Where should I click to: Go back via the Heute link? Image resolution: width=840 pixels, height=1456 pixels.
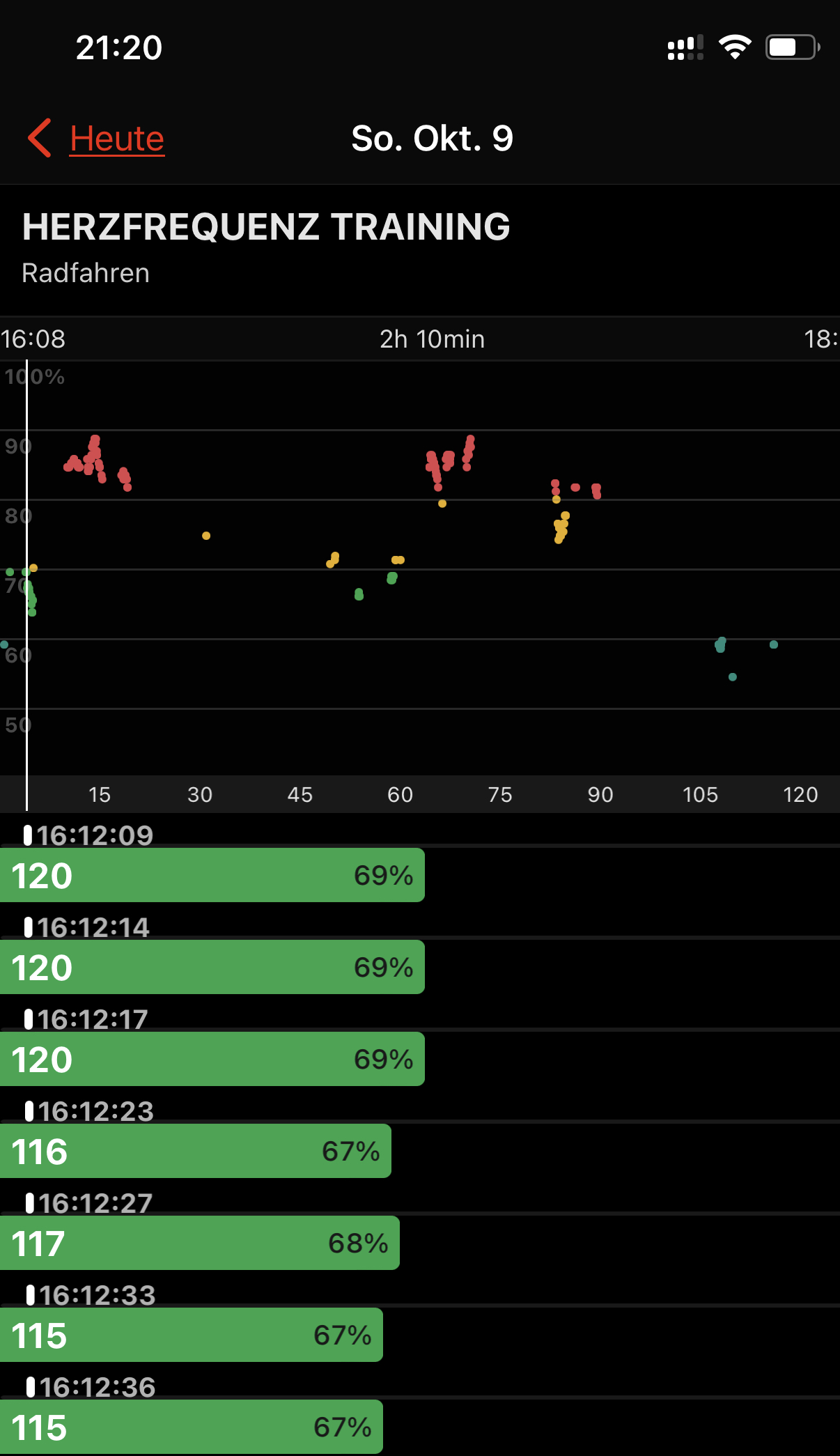click(117, 138)
